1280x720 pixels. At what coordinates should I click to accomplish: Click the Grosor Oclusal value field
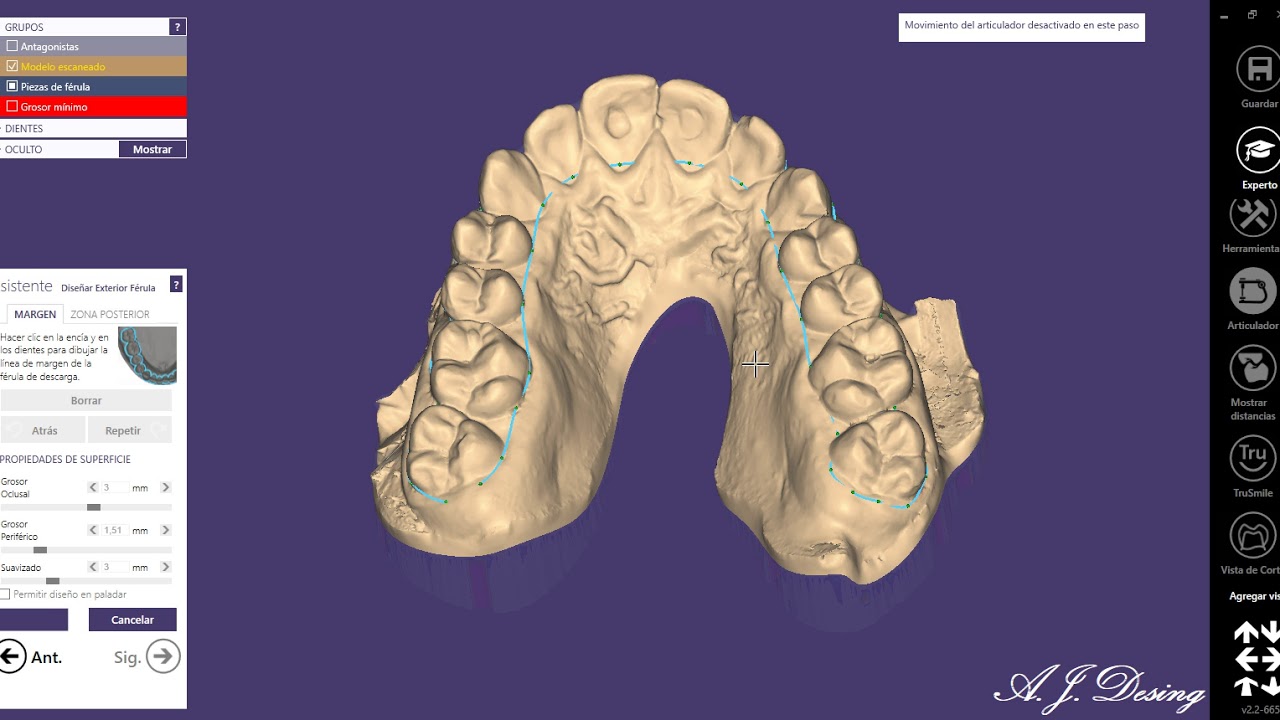tap(115, 487)
